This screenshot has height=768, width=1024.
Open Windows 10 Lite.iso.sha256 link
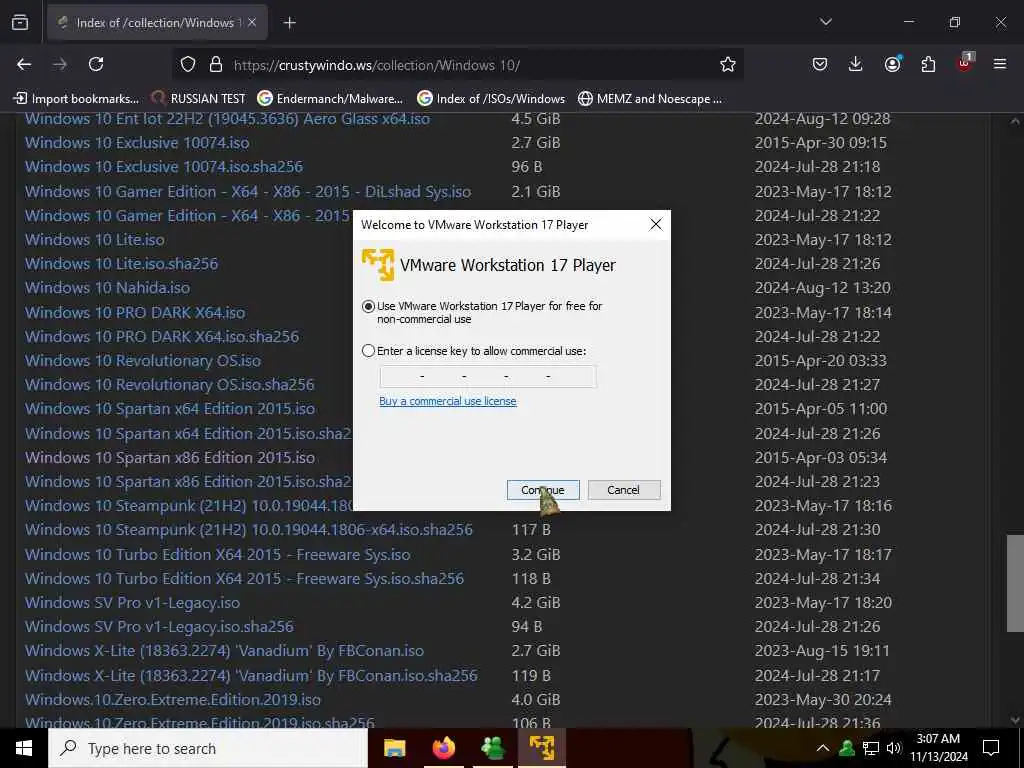tap(121, 264)
